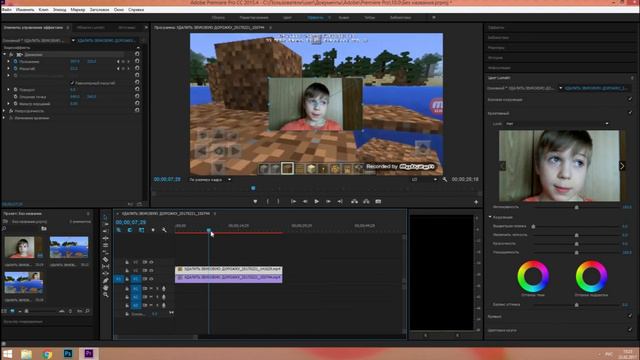640x360 pixels.
Task: Show next Look preview arrow
Action: coord(622,166)
